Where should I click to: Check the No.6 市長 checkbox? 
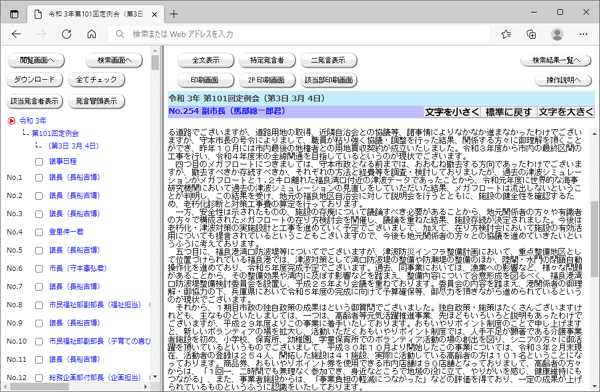(39, 269)
